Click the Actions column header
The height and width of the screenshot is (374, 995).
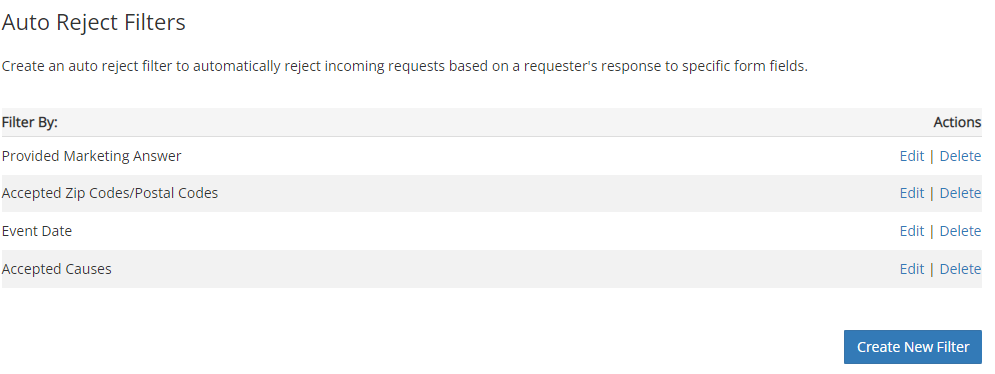click(x=957, y=123)
